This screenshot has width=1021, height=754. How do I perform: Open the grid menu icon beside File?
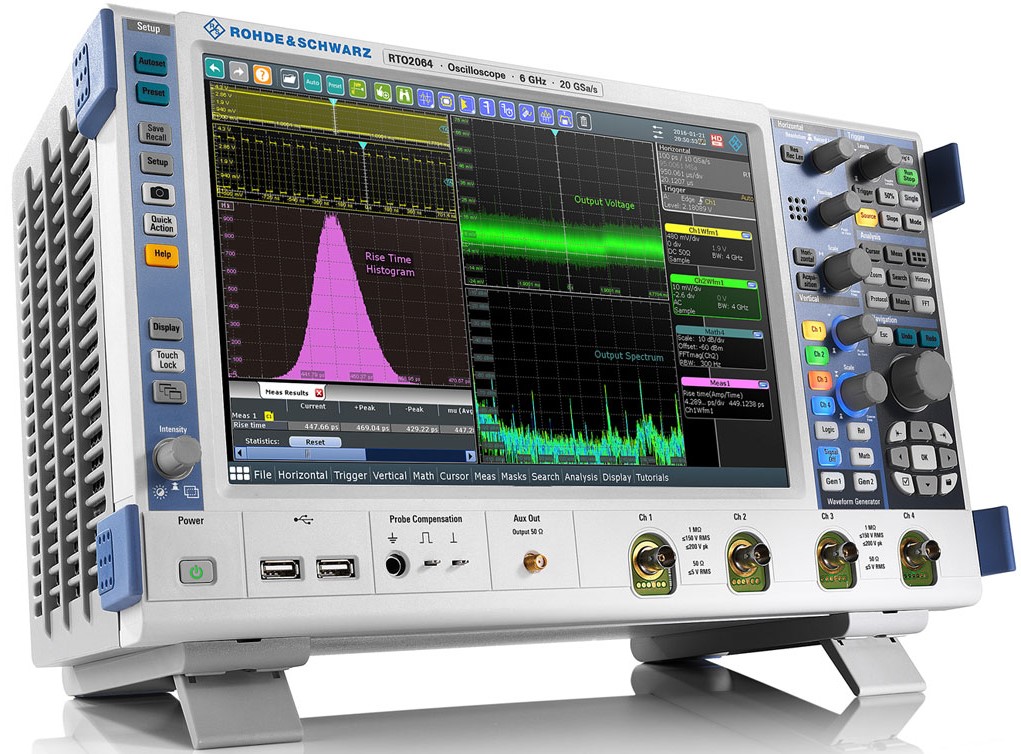240,473
